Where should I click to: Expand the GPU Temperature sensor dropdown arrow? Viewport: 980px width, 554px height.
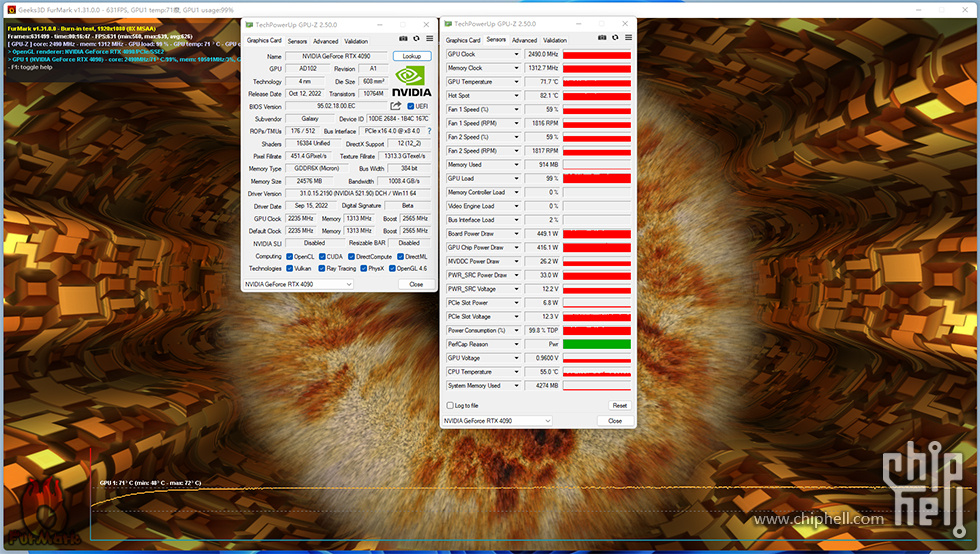point(516,82)
